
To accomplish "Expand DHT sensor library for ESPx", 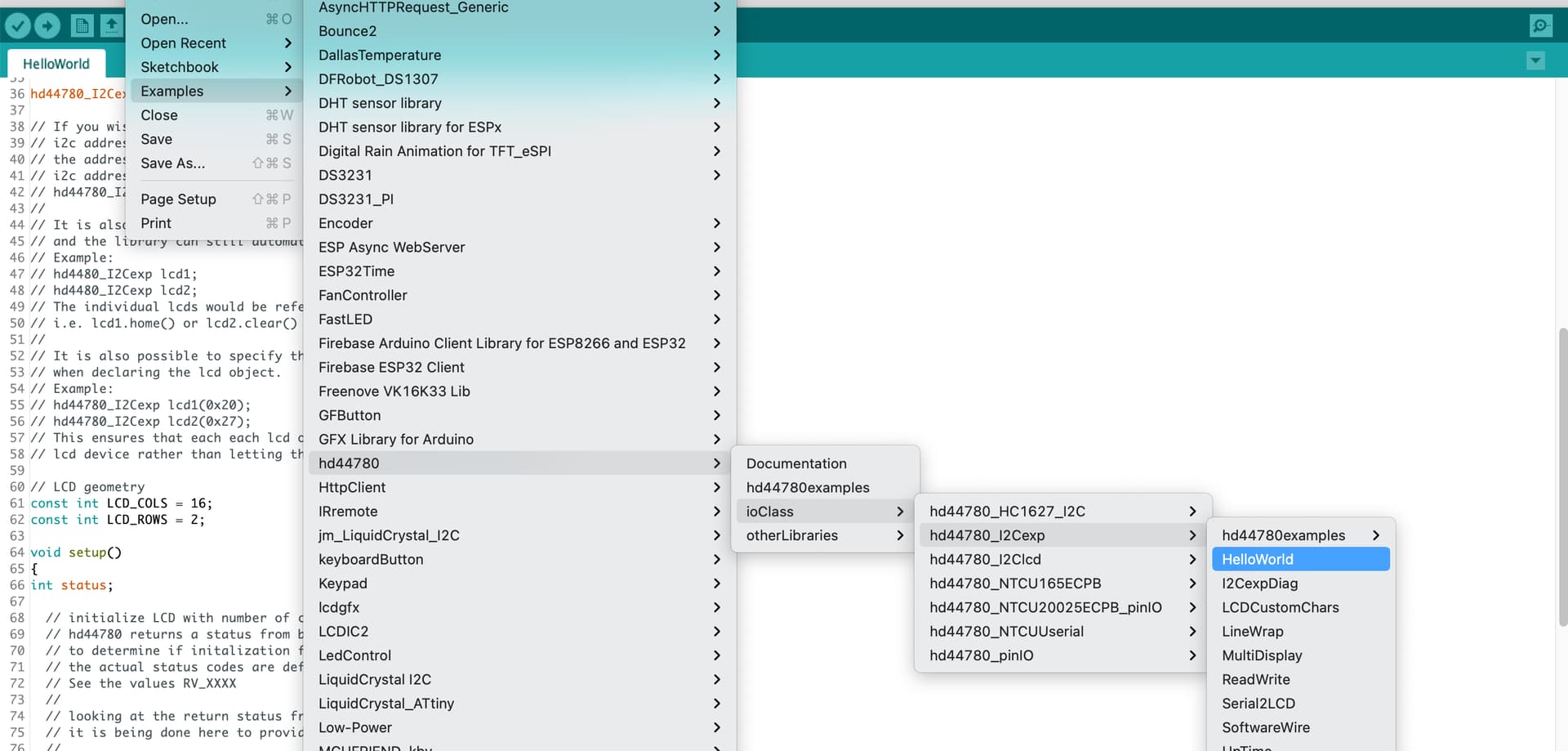I will [519, 127].
